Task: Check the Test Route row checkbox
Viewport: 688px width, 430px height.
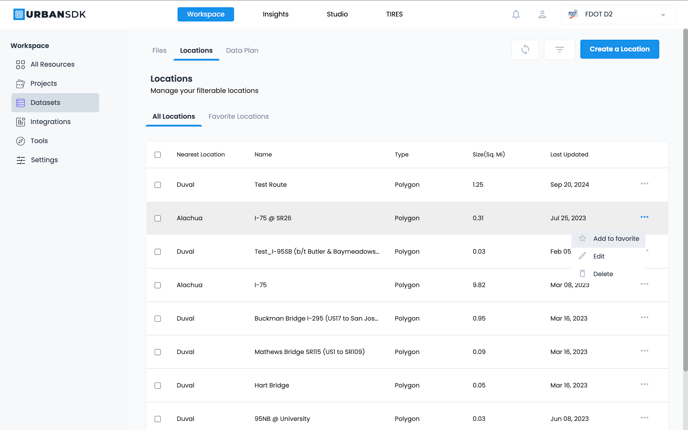Action: coord(157,185)
